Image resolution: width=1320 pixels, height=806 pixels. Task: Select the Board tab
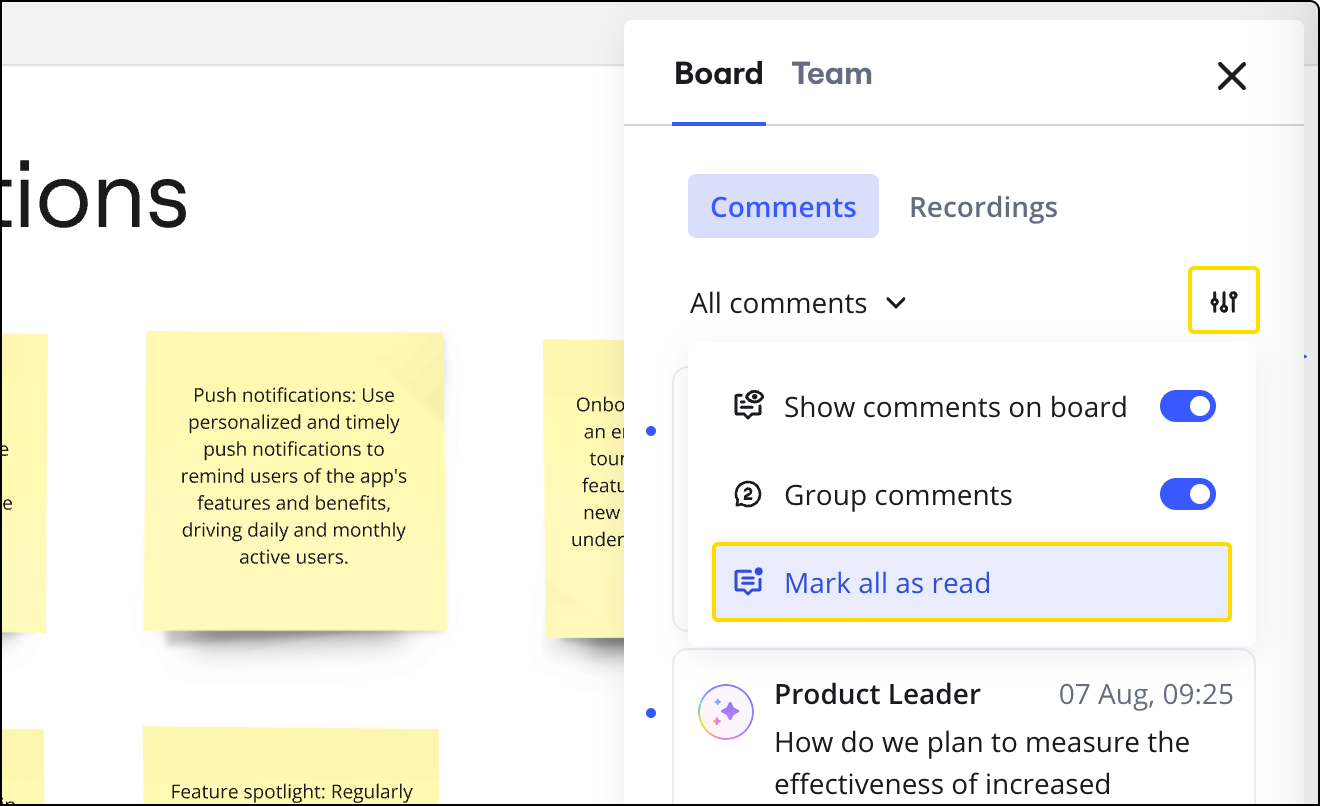718,74
